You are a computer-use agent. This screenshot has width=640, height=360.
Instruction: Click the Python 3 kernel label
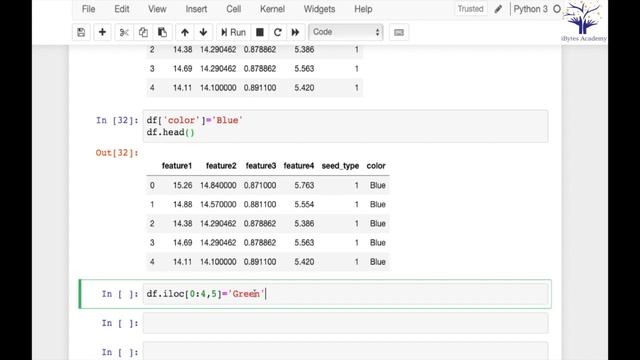point(530,9)
